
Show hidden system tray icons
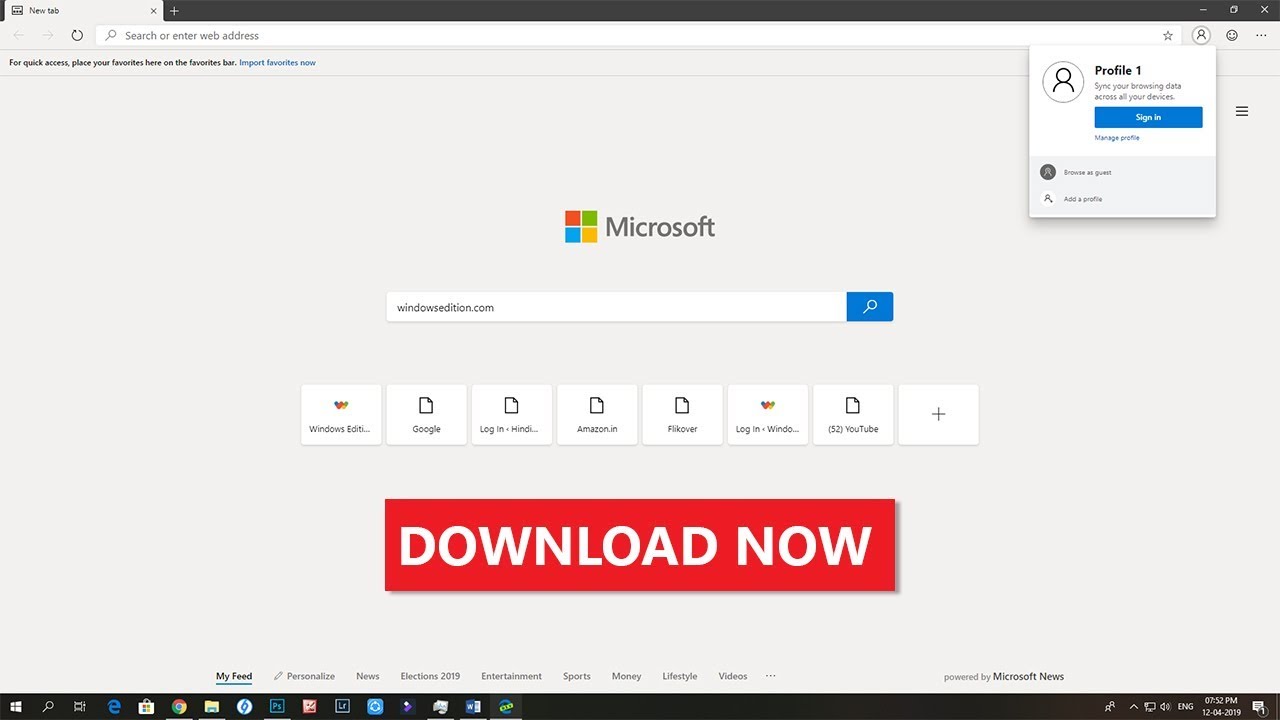tap(1135, 707)
